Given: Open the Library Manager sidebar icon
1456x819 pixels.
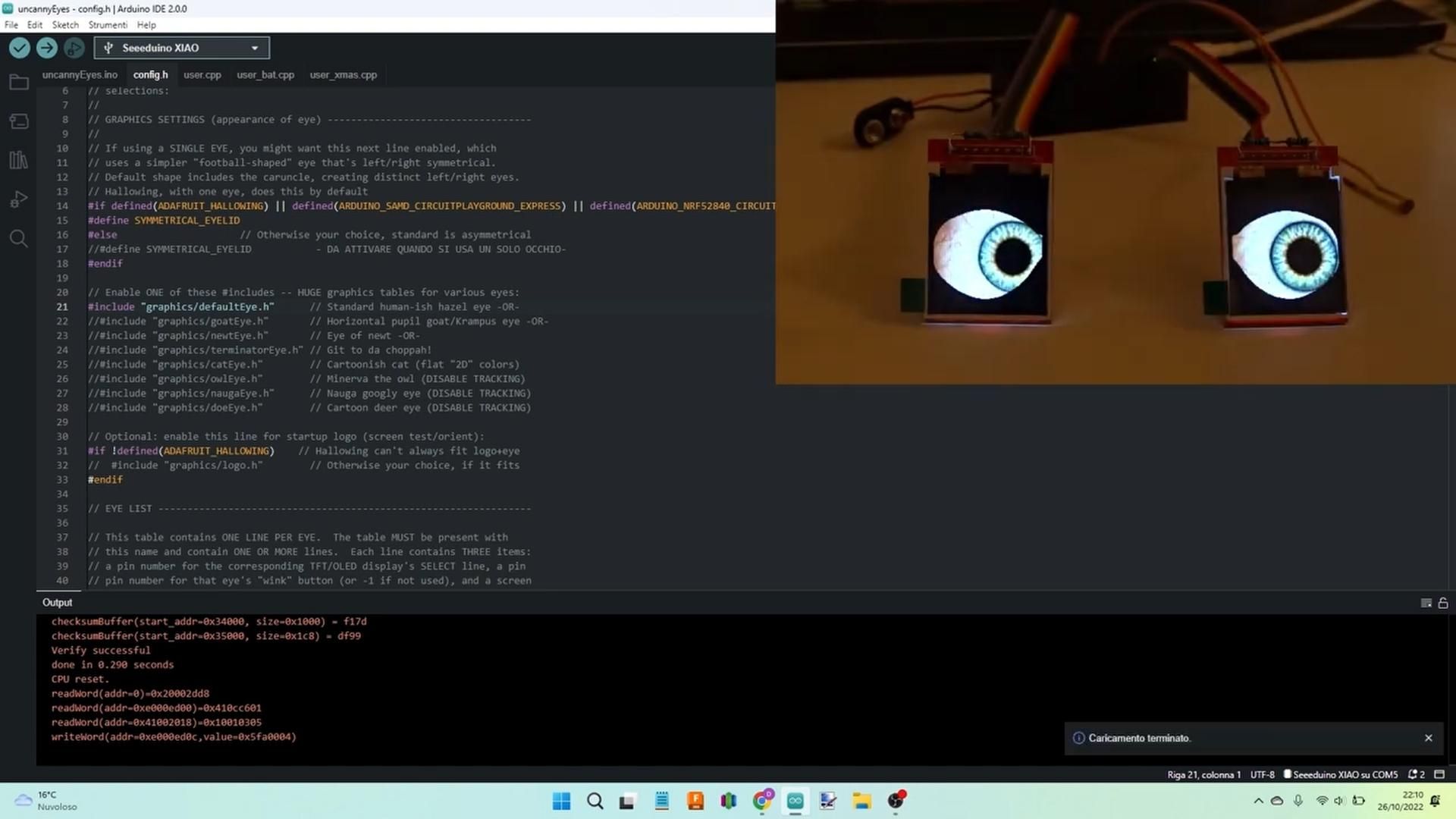Looking at the screenshot, I should coord(19,160).
